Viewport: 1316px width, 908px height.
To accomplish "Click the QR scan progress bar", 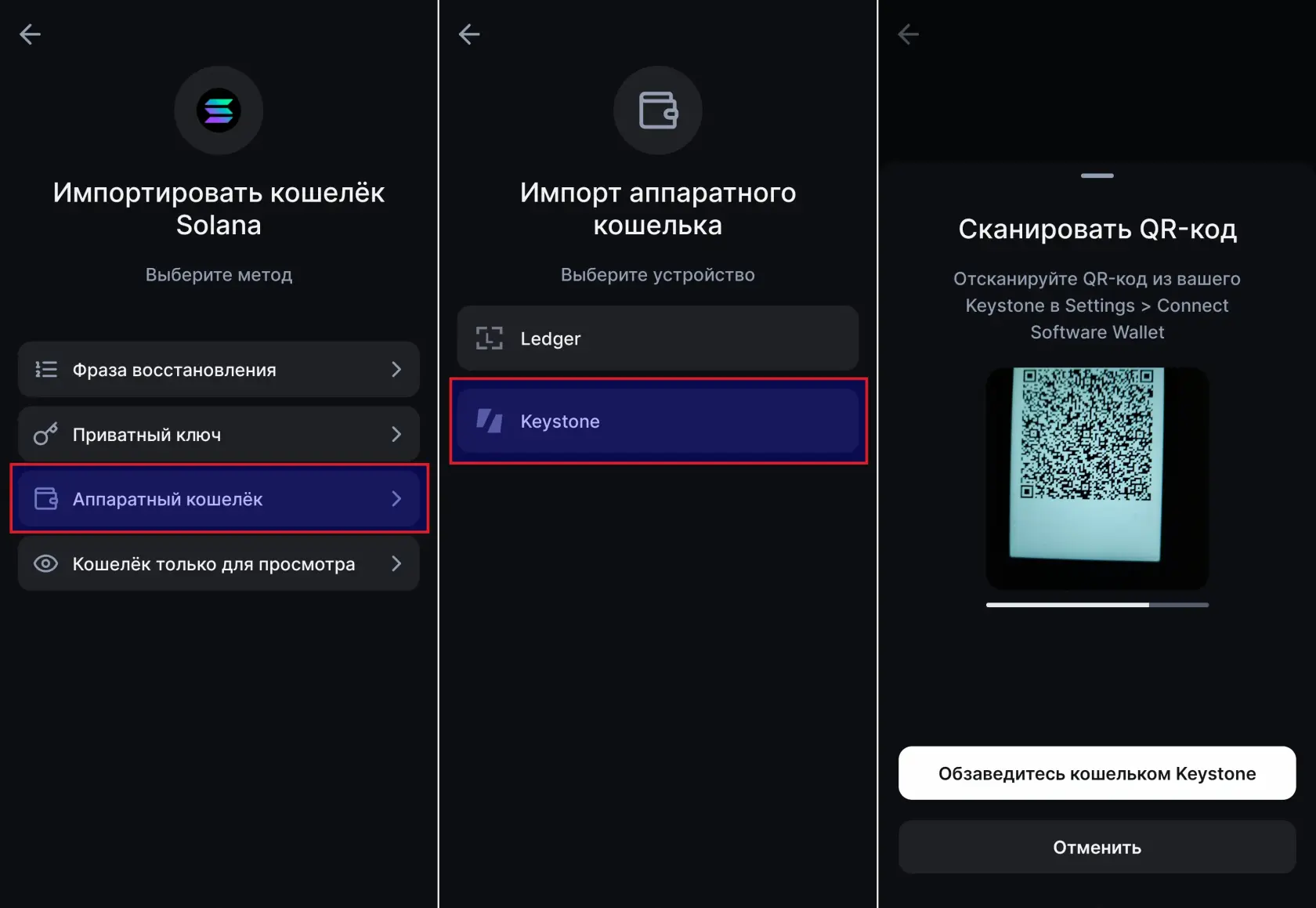I will (x=1097, y=605).
